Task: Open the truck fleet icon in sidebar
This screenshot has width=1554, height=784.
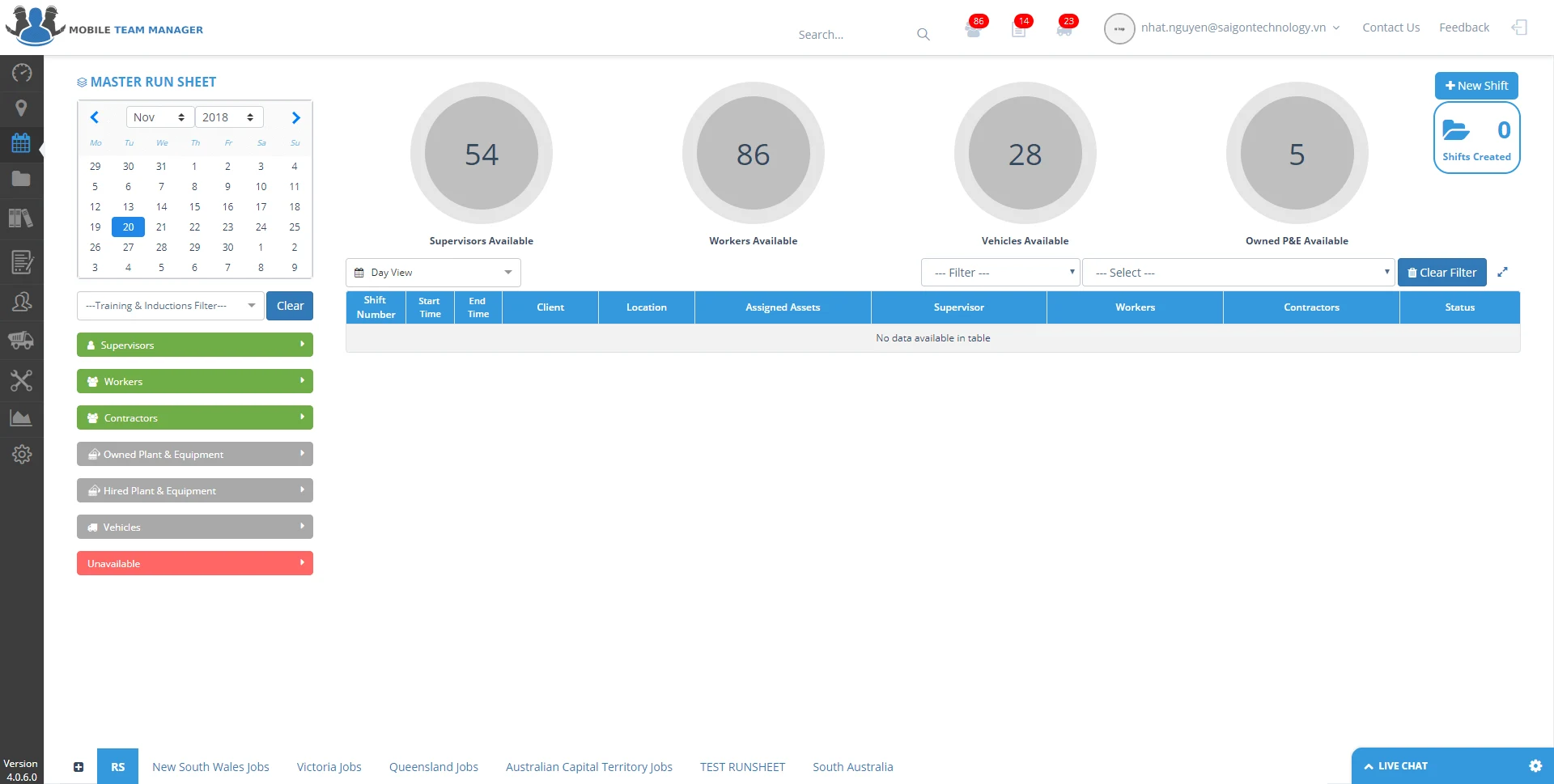Action: tap(22, 341)
